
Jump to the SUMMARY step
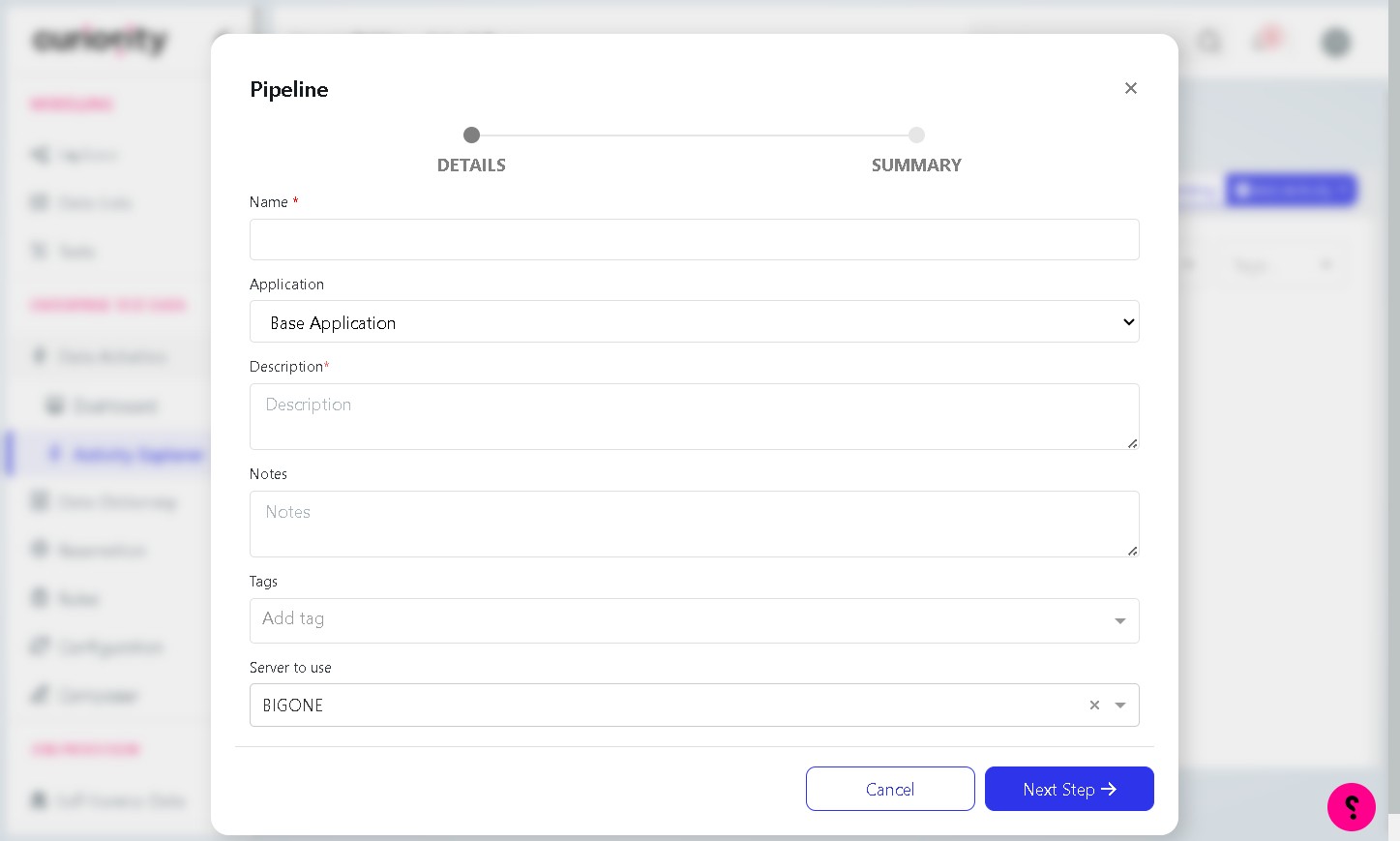(x=916, y=151)
